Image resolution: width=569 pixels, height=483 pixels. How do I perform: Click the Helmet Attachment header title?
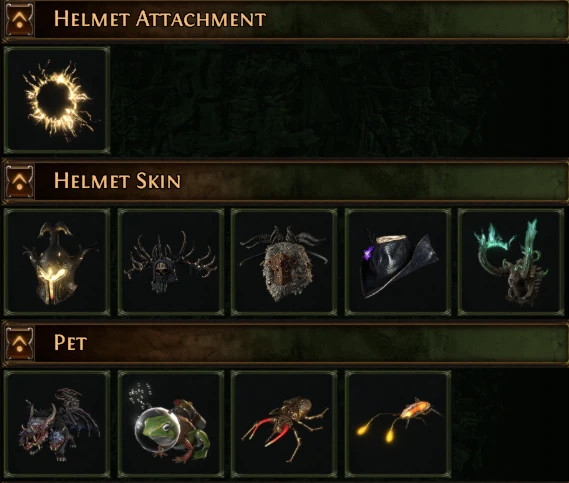[160, 19]
